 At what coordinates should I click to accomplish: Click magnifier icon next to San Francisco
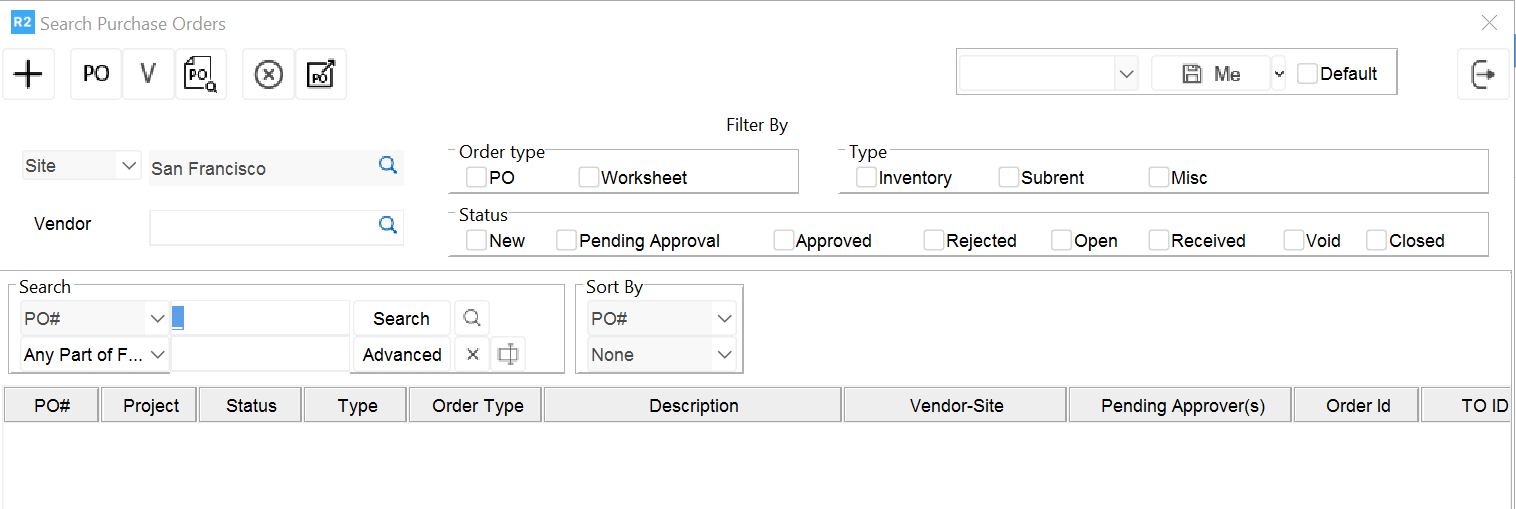tap(388, 165)
